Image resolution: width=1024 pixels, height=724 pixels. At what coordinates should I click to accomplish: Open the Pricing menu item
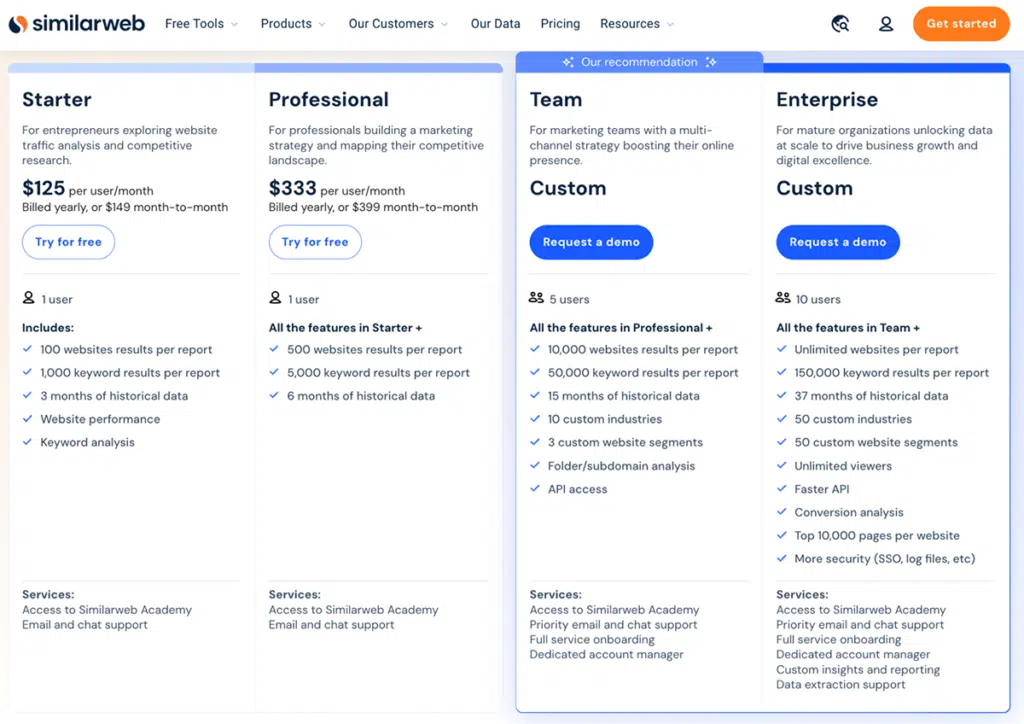click(560, 23)
